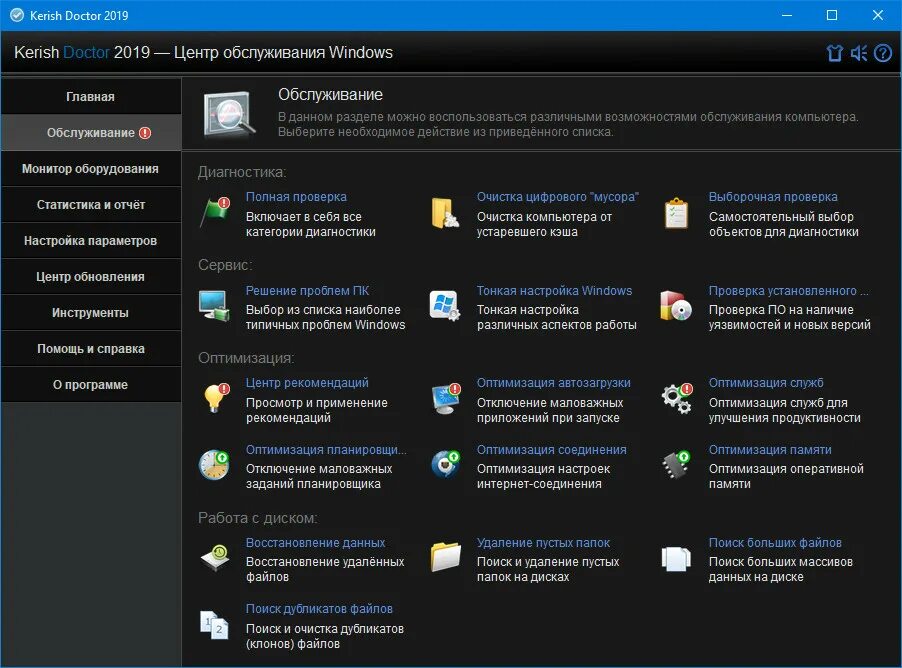Click the section heading "Диагностика:"
Screen dimensions: 902x668
(242, 172)
